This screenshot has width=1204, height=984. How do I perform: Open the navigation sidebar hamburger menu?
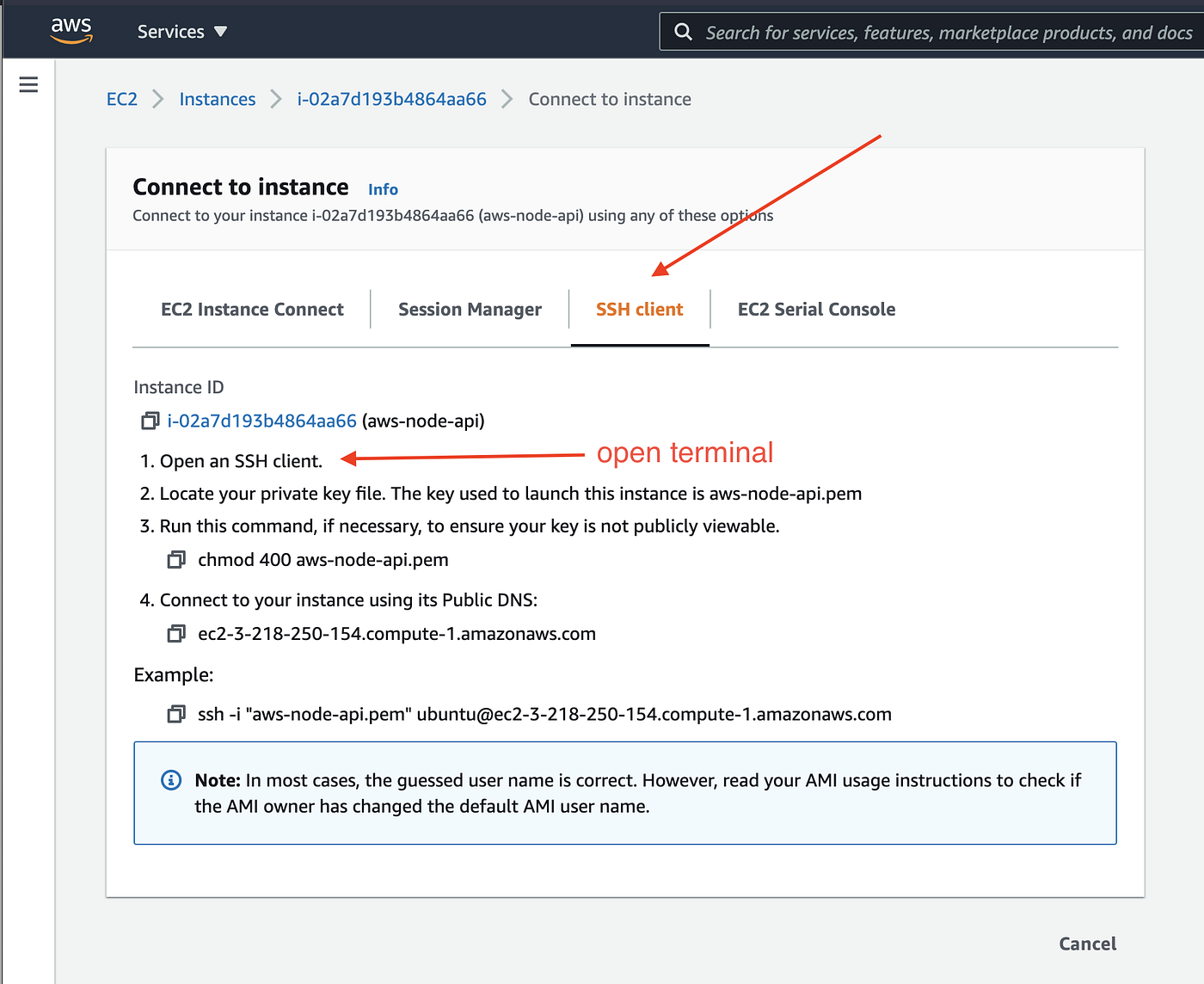click(28, 84)
